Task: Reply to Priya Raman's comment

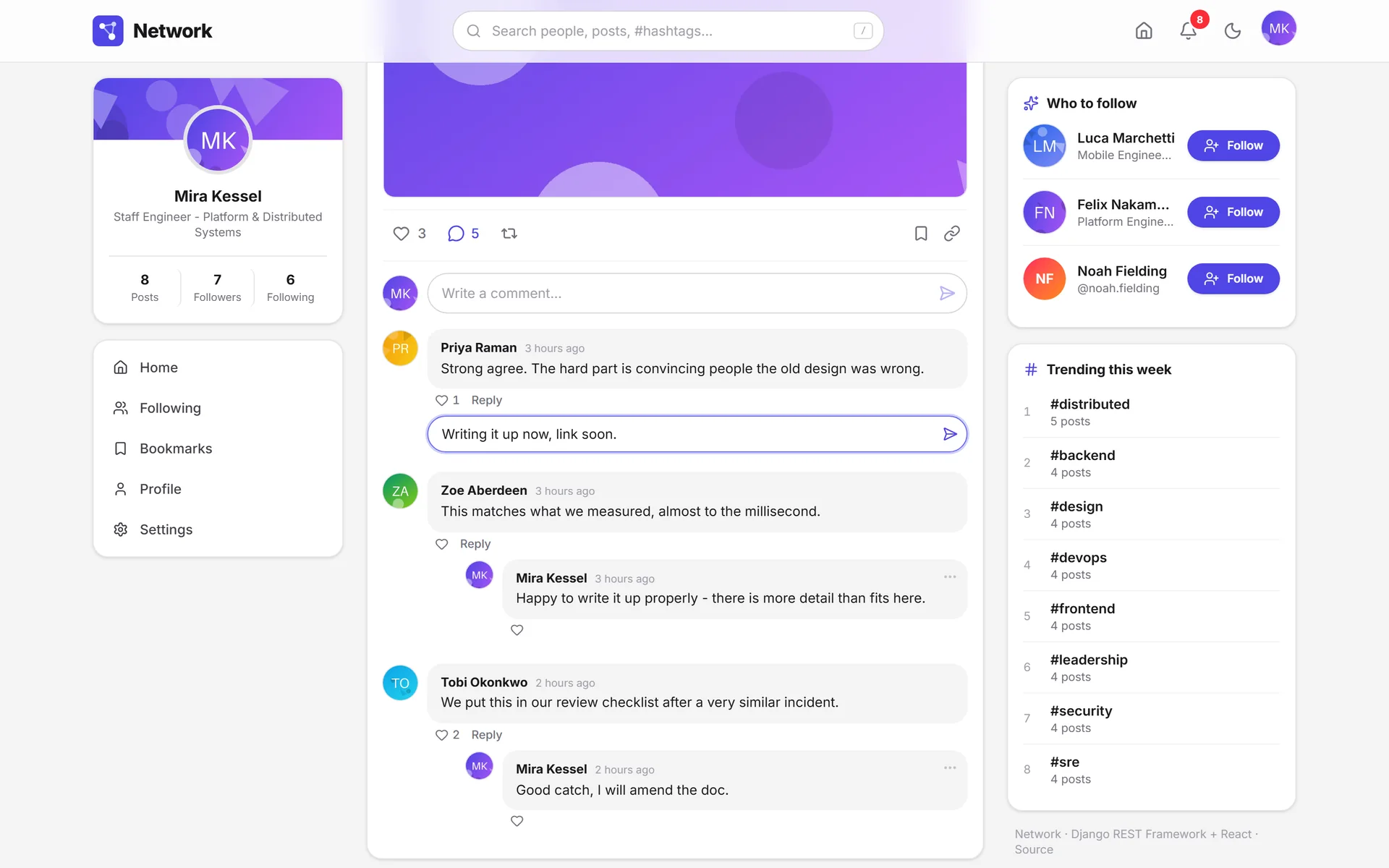Action: click(486, 400)
